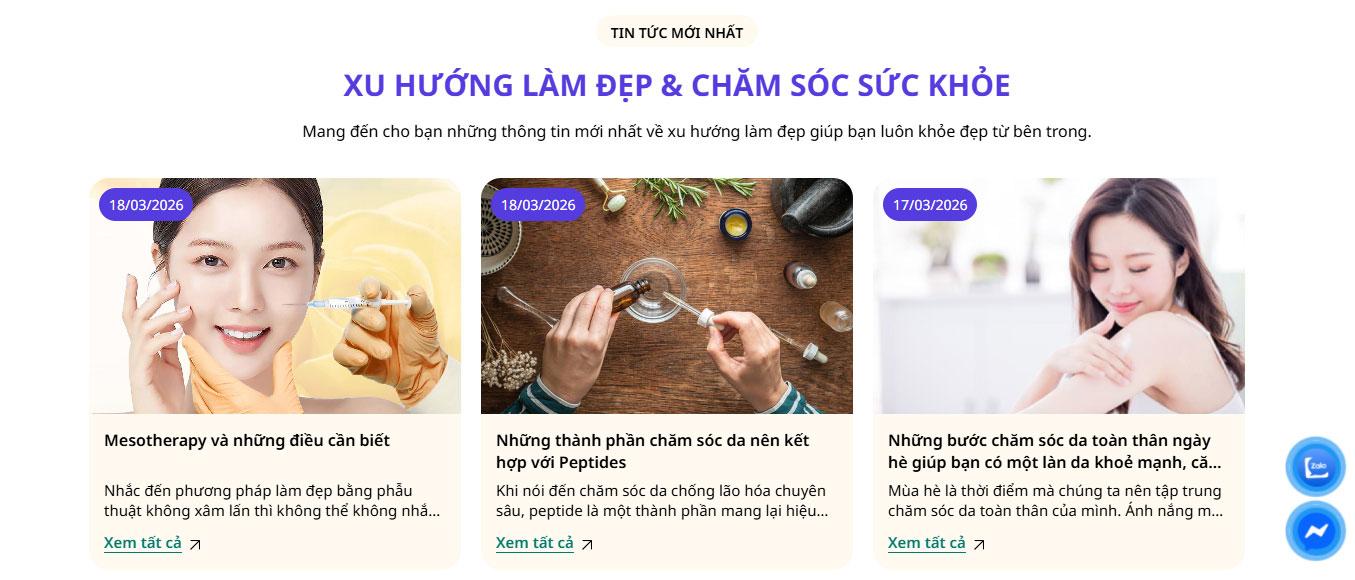Click arrow icon beside Mesotherapy's Xem tất cả
This screenshot has height=580, width=1355.
(195, 545)
